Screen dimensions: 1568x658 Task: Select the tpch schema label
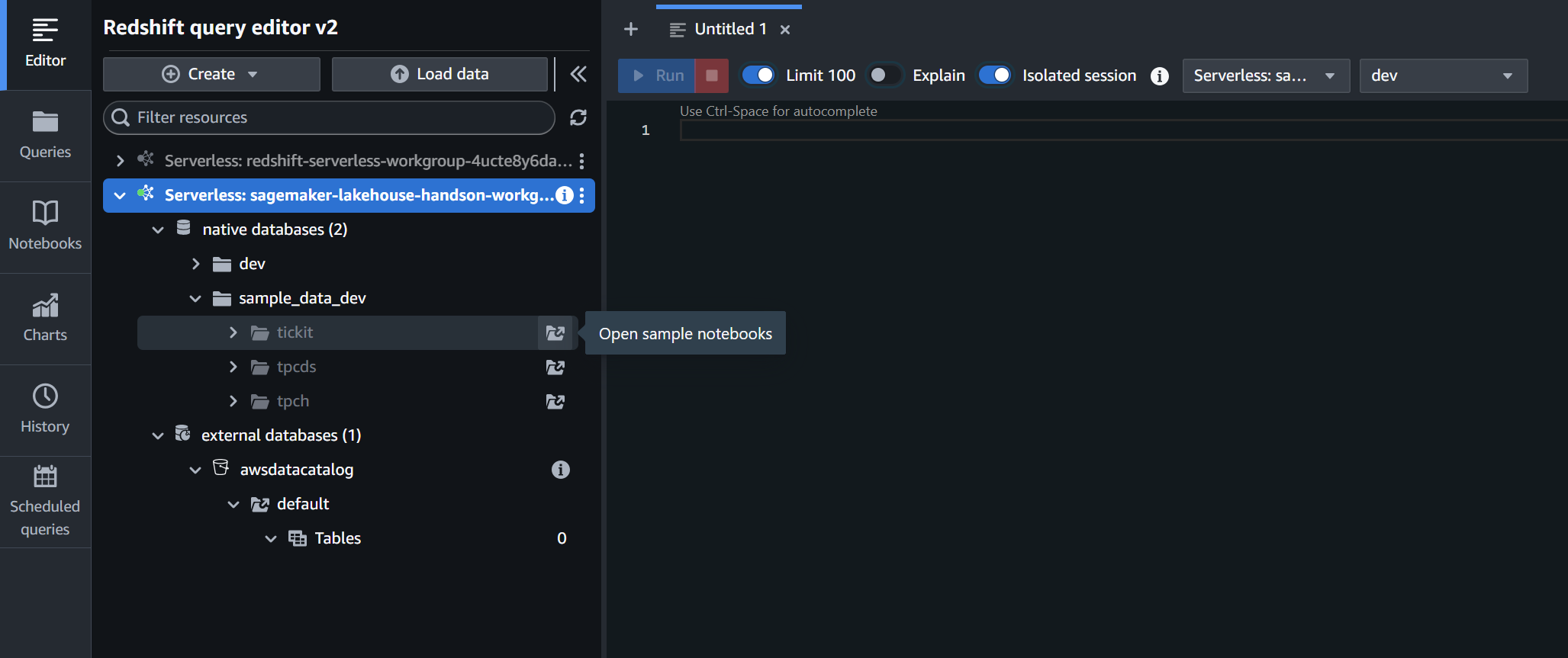293,401
